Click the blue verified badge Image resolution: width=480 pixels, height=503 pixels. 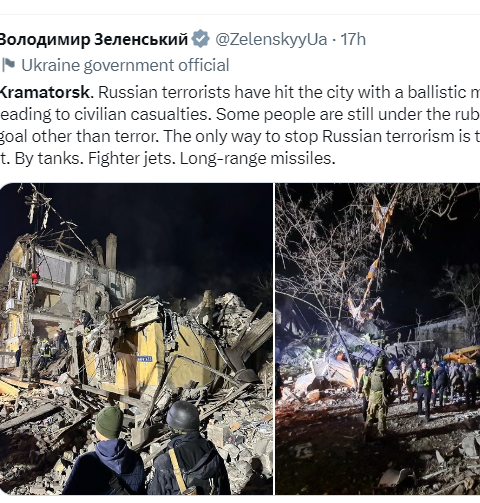[200, 39]
